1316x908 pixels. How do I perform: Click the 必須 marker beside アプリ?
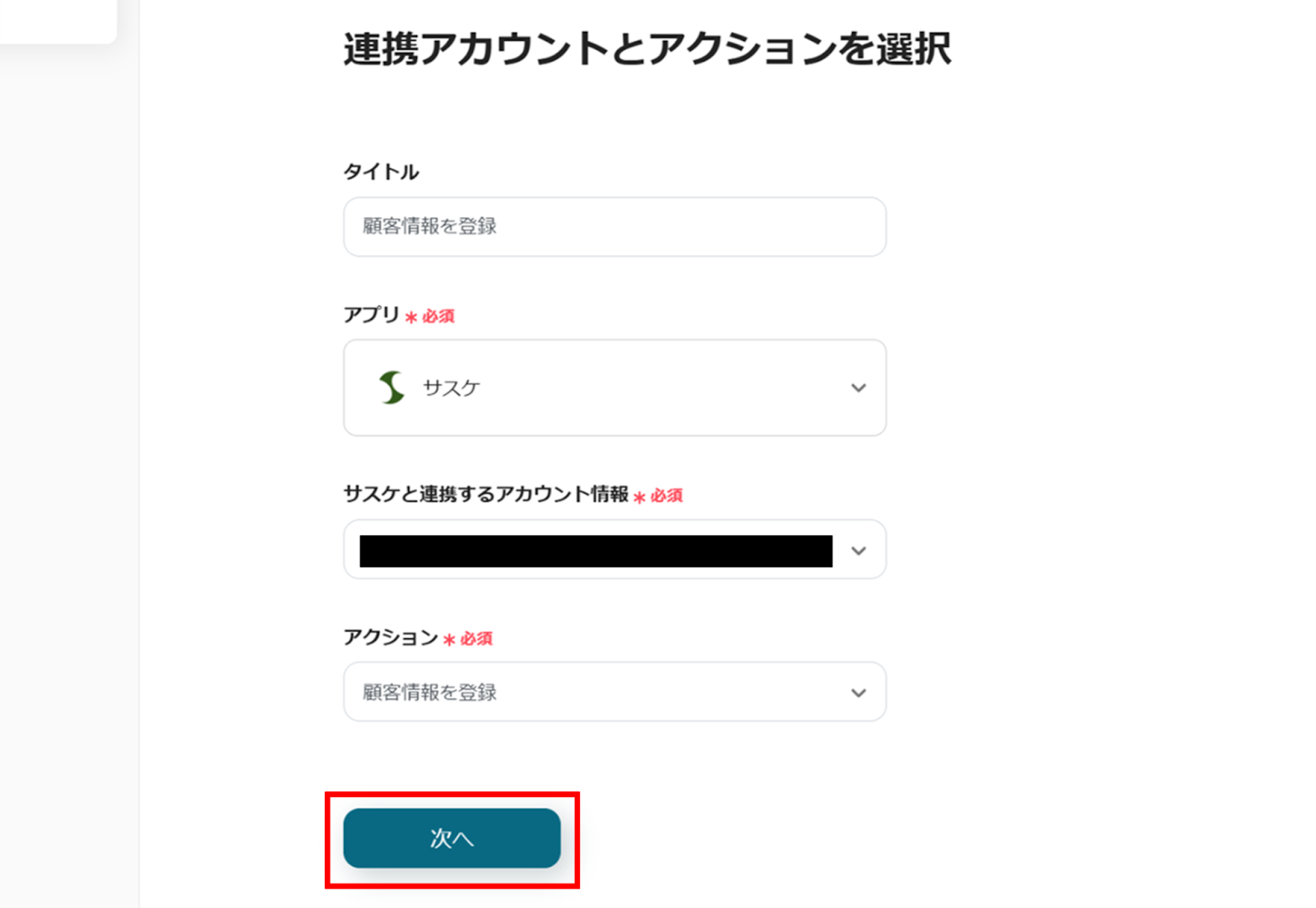point(438,317)
